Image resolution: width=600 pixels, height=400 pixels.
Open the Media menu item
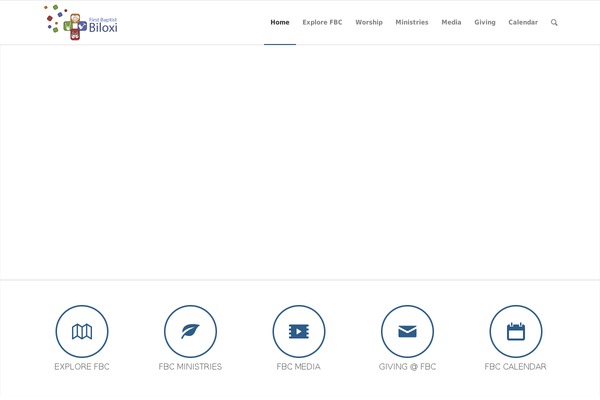(x=451, y=22)
